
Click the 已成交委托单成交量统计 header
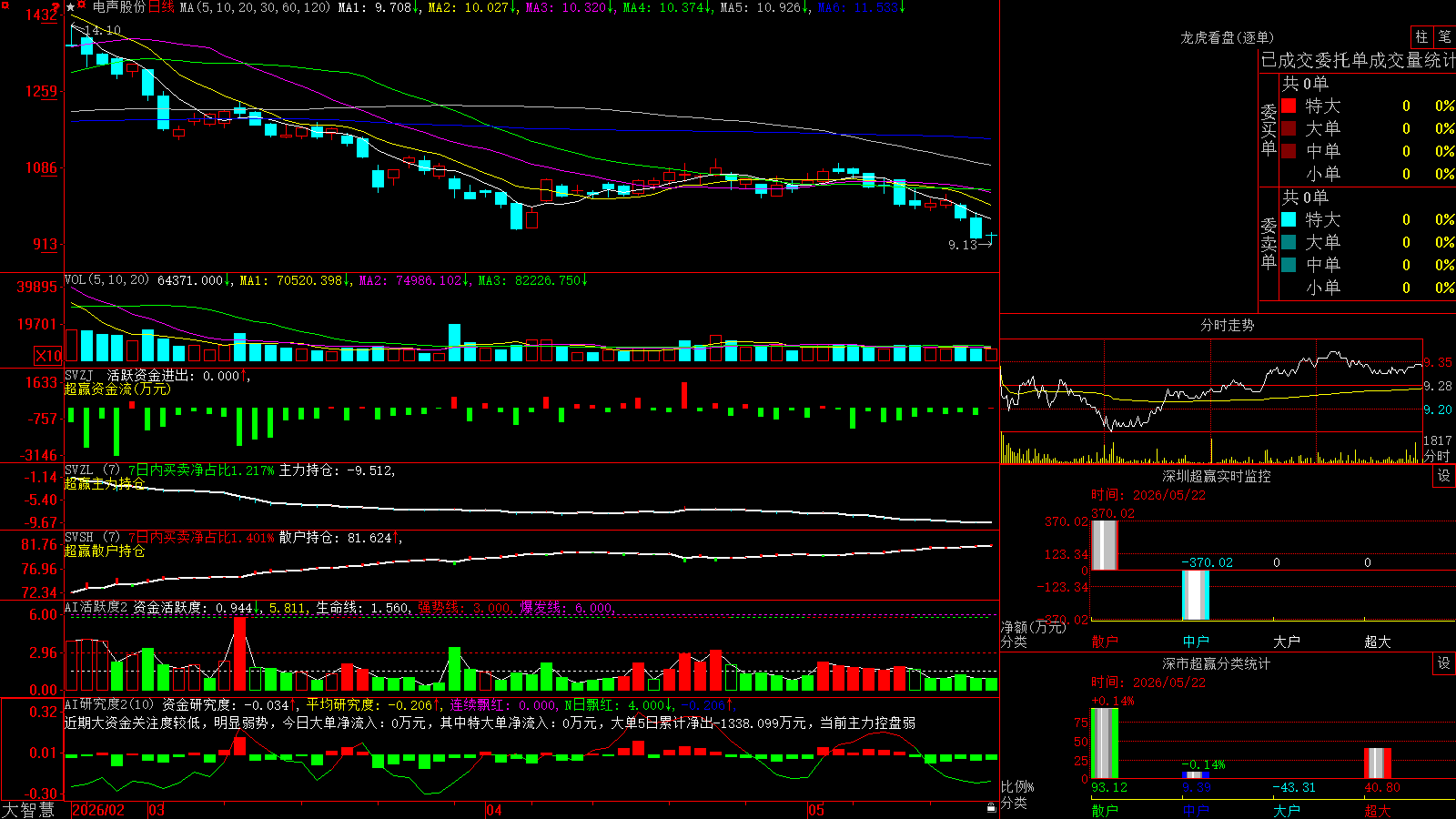(1358, 60)
